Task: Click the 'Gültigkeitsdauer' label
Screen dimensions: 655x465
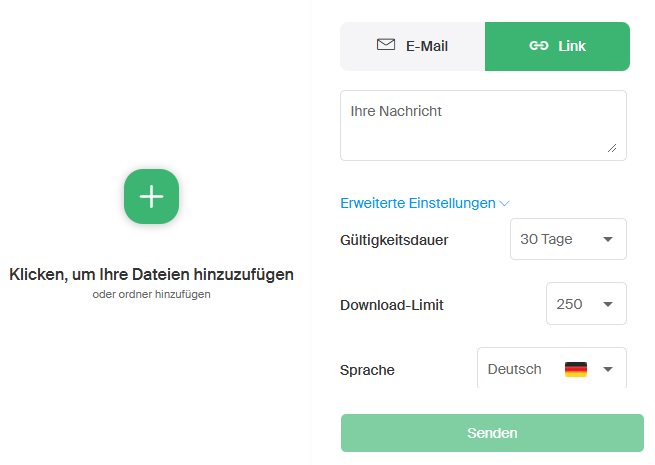Action: 394,240
